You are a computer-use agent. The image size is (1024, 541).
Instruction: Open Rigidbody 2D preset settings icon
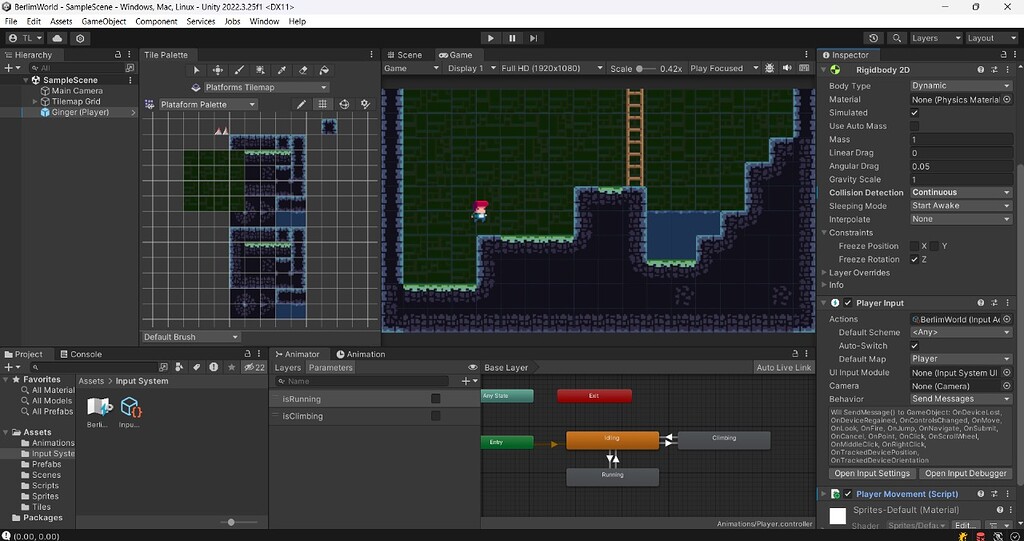click(x=994, y=69)
